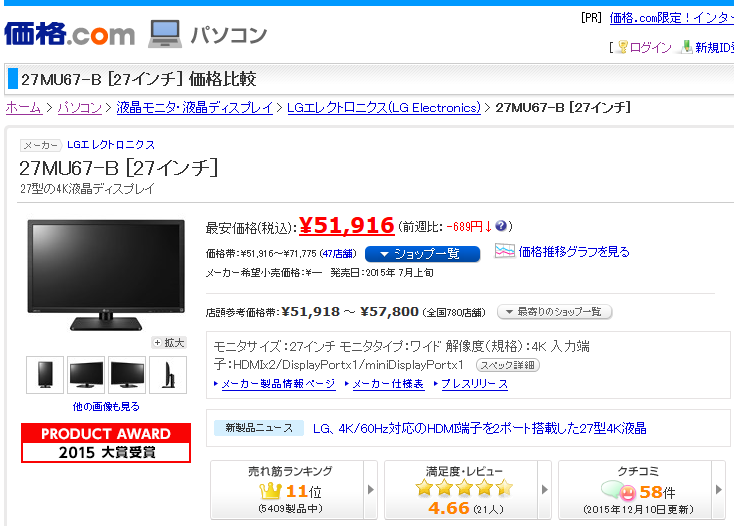Image resolution: width=734 pixels, height=526 pixels.
Task: Select the side-view monitor thumbnail
Action: click(168, 375)
